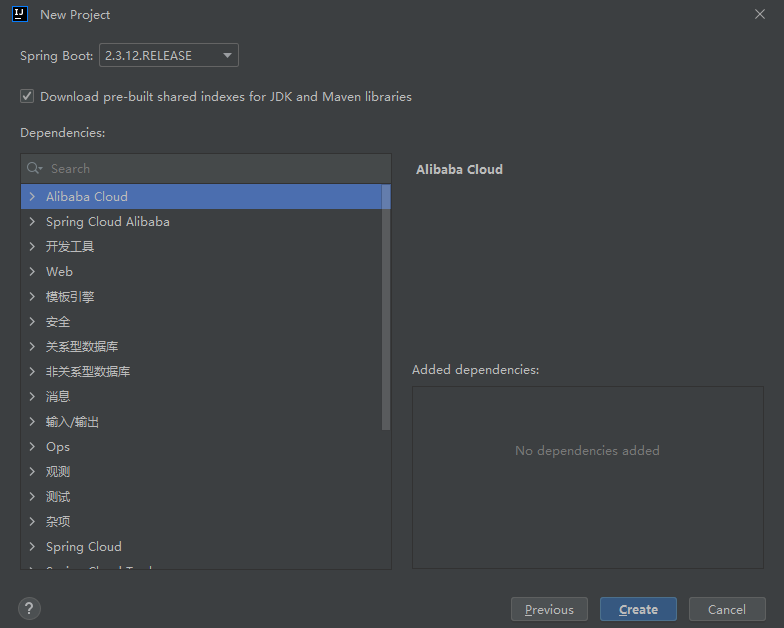Image resolution: width=784 pixels, height=628 pixels.
Task: Click the IntelliJ IDEA logo icon
Action: pos(20,14)
